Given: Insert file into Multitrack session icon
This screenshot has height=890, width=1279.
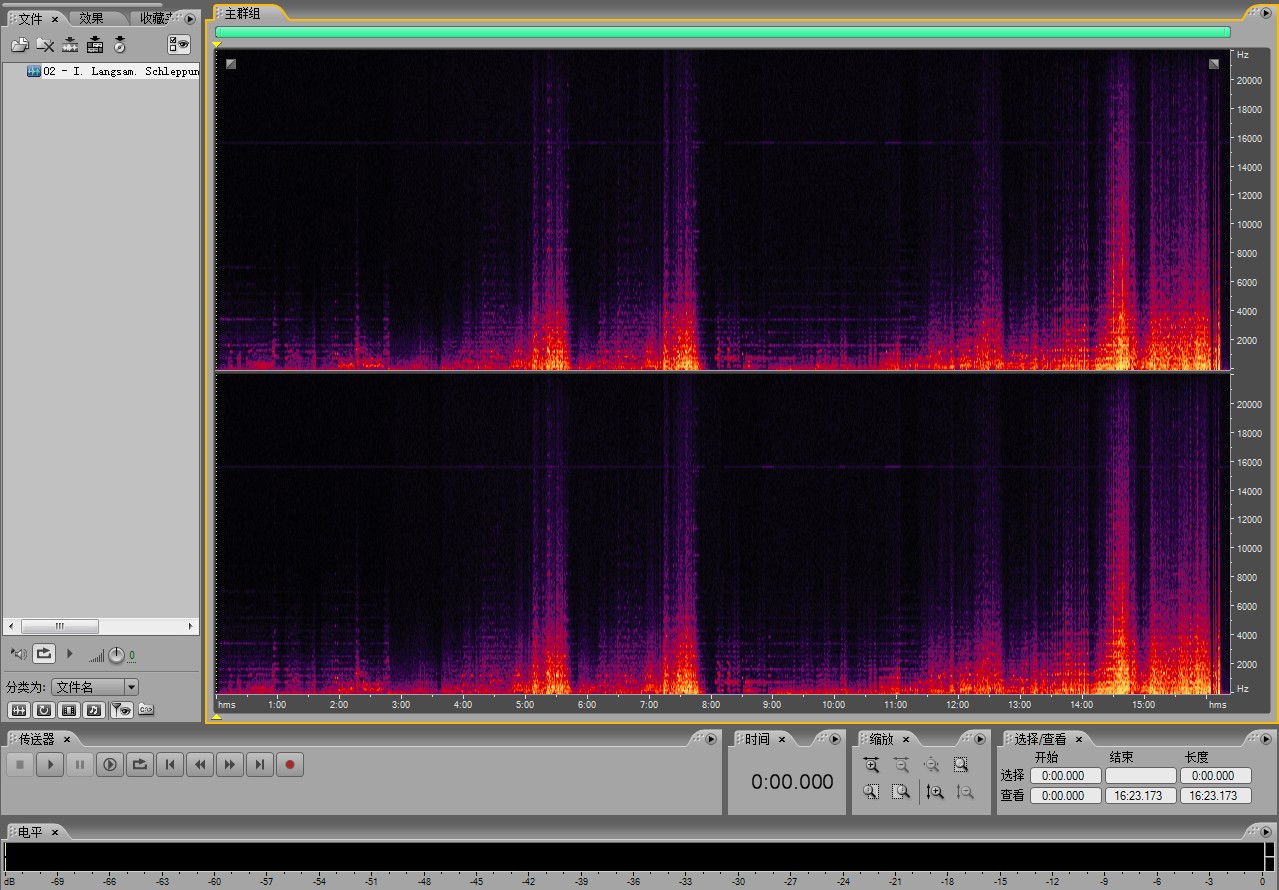Looking at the screenshot, I should coord(95,45).
